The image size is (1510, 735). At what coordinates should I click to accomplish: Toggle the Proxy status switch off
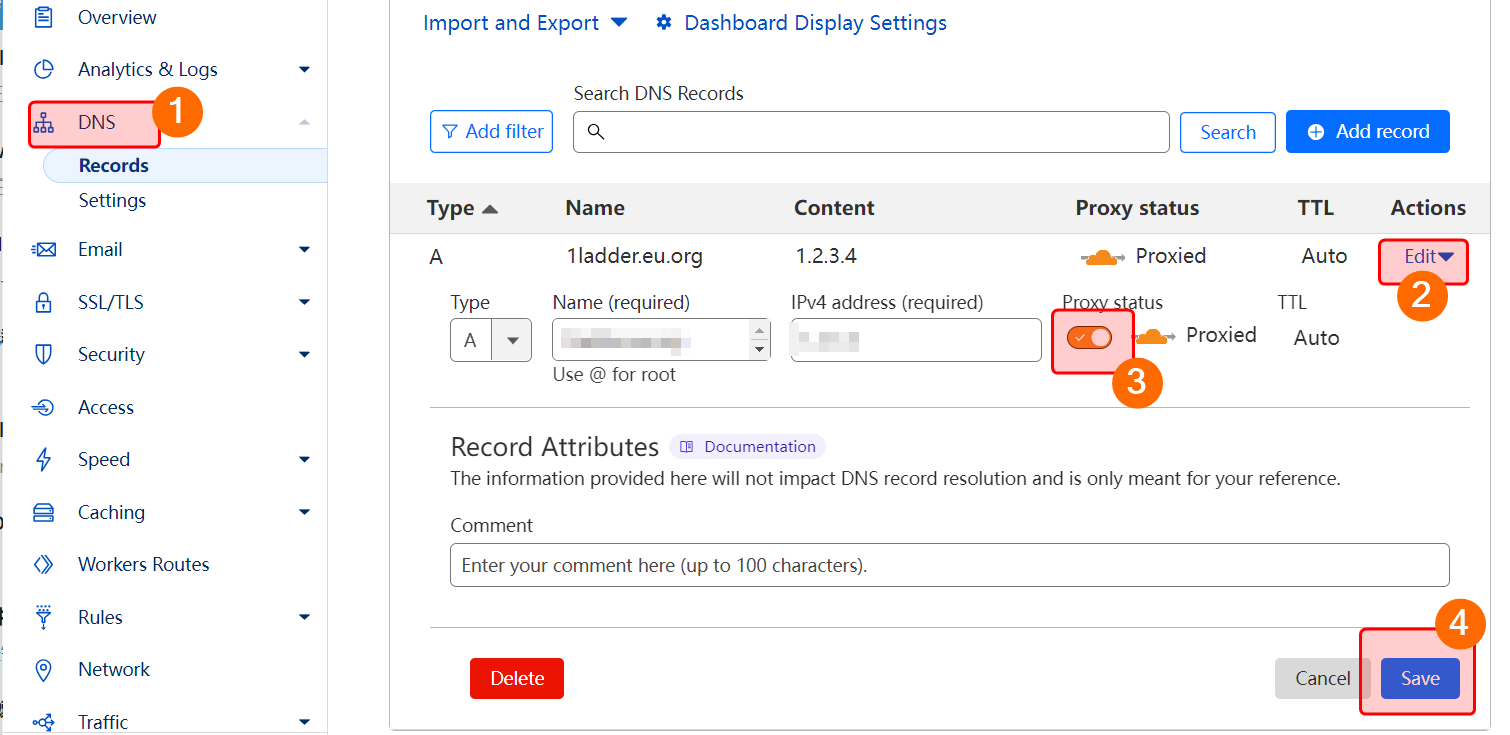[1089, 338]
